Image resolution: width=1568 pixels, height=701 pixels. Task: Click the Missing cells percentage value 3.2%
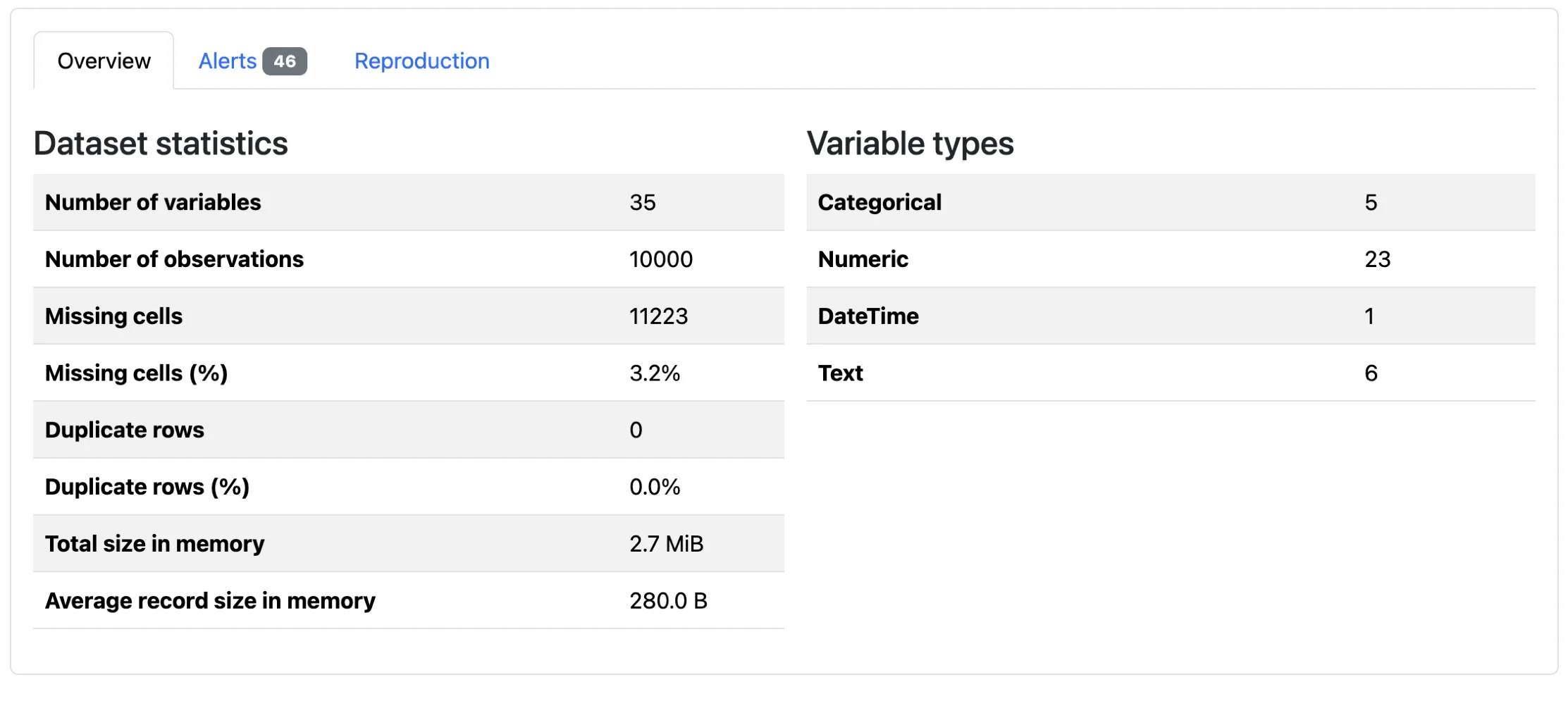point(654,373)
